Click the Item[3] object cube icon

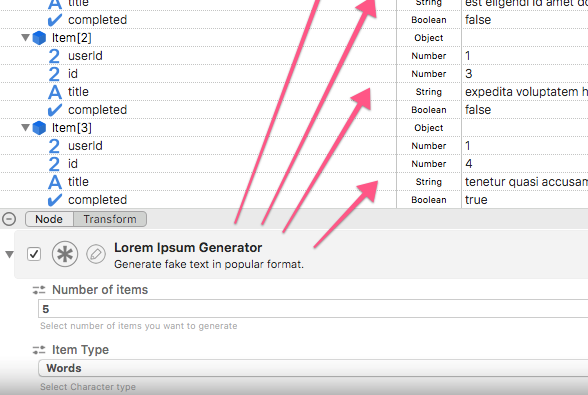click(x=39, y=128)
